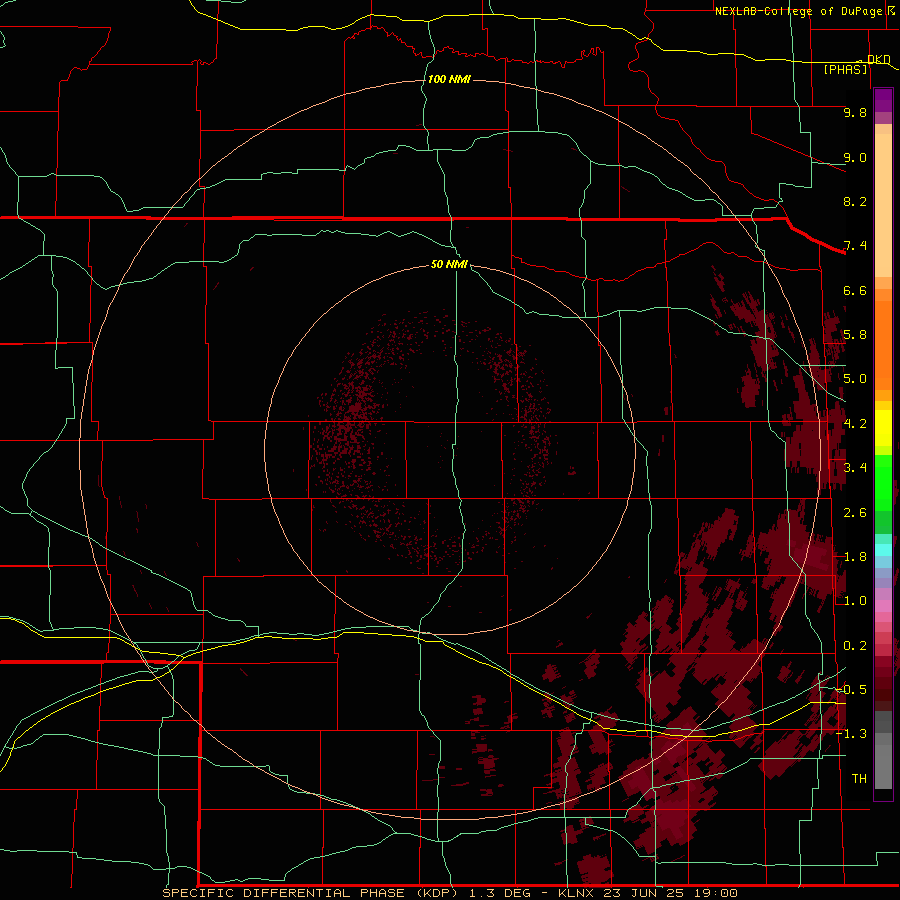
Task: Click the 4.2 legend value
Action: pos(855,424)
